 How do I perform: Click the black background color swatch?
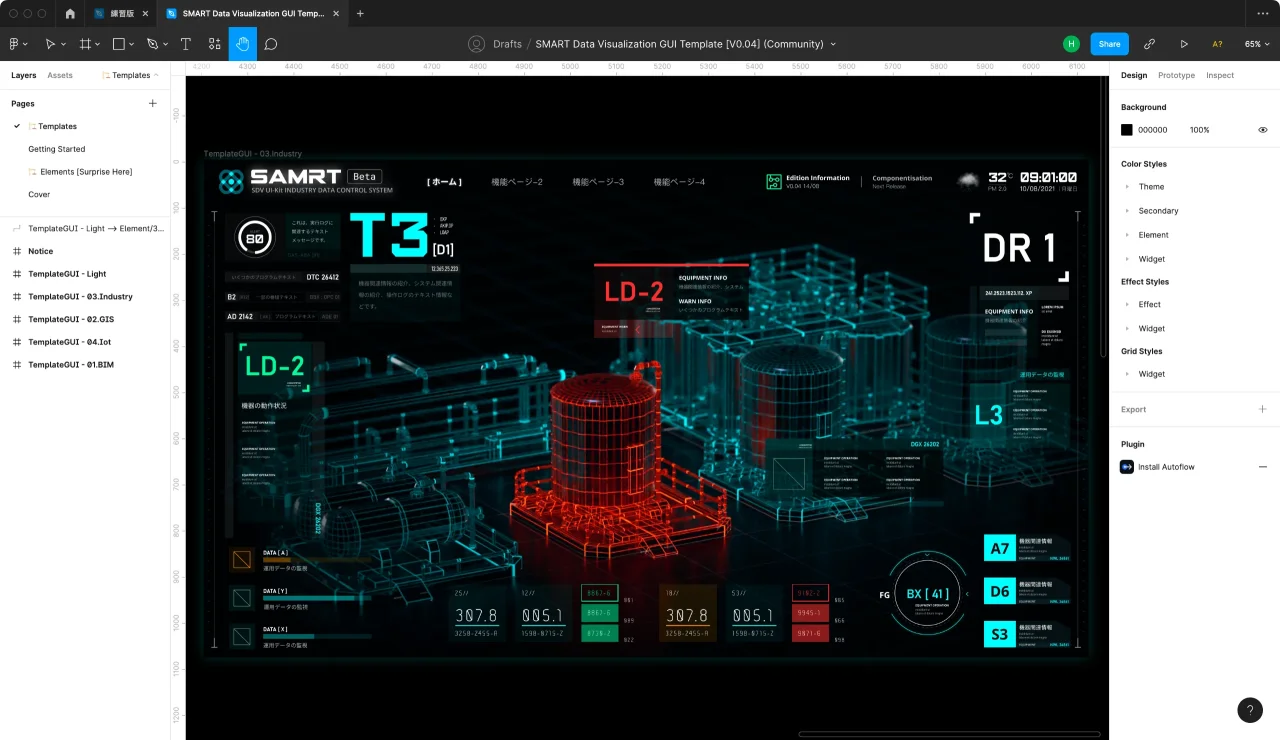coord(1127,130)
